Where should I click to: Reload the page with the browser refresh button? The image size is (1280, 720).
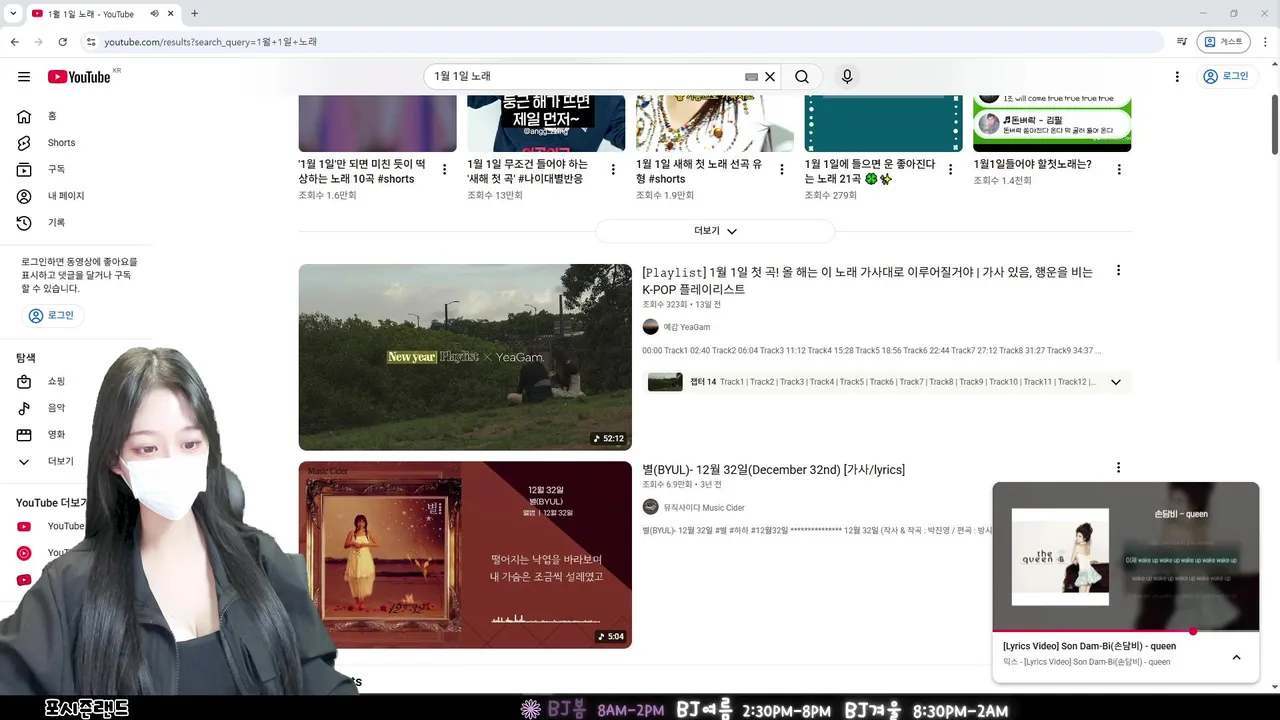[62, 42]
